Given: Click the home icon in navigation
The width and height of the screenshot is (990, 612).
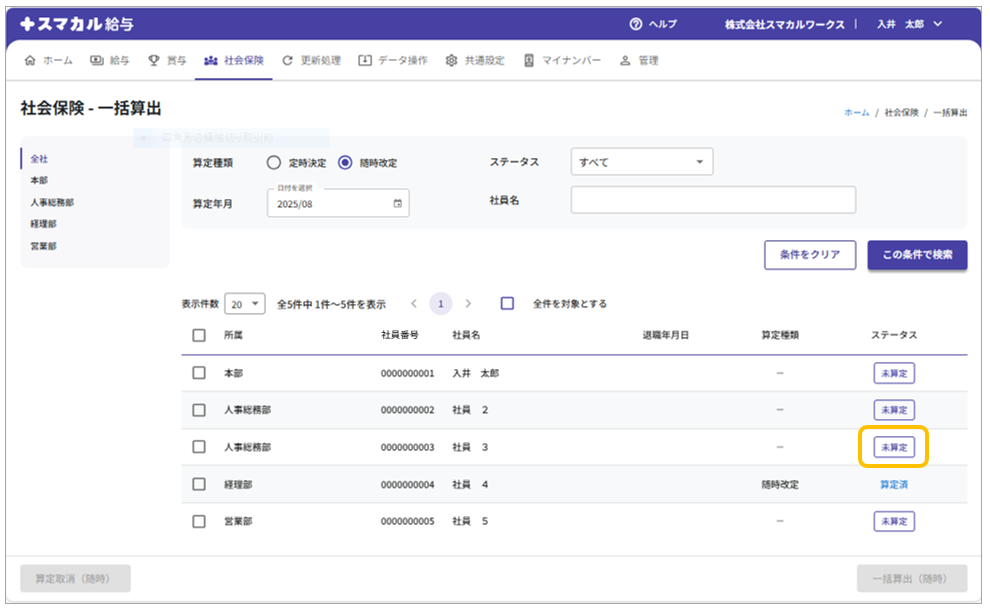Looking at the screenshot, I should tap(29, 60).
